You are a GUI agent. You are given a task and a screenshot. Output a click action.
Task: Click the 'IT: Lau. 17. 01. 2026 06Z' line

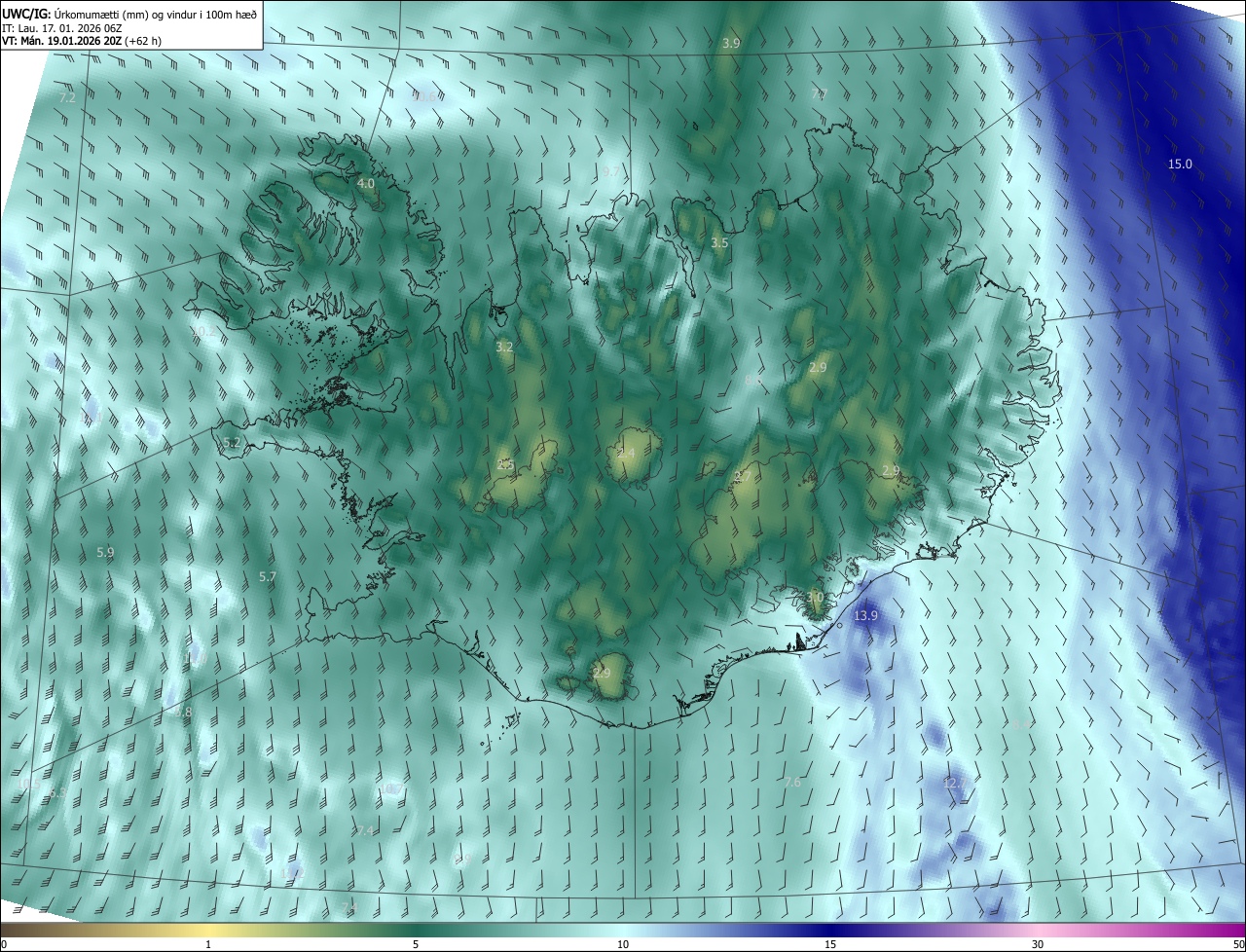click(x=61, y=28)
